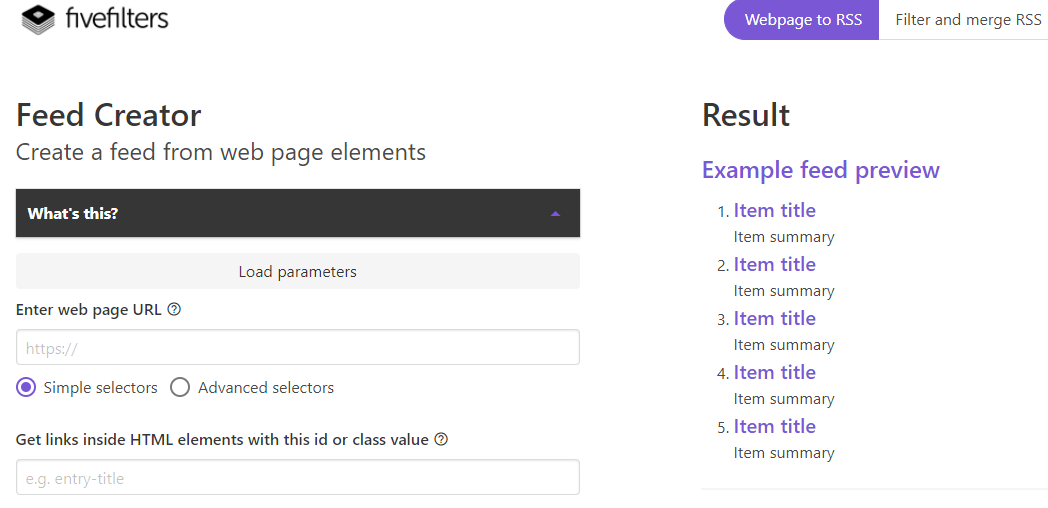This screenshot has width=1048, height=508.
Task: Click the fivefilters brand name text
Action: coord(116,19)
